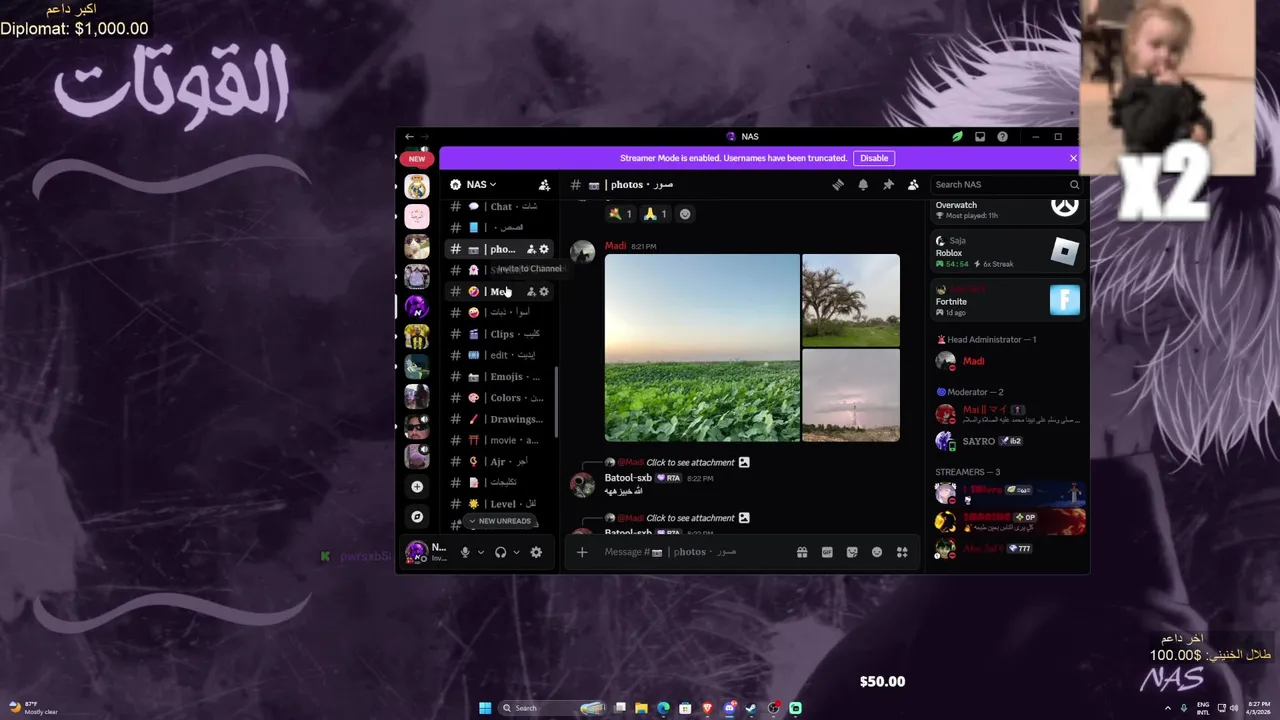Open the Drawings channel
Image resolution: width=1280 pixels, height=720 pixels.
pyautogui.click(x=500, y=419)
